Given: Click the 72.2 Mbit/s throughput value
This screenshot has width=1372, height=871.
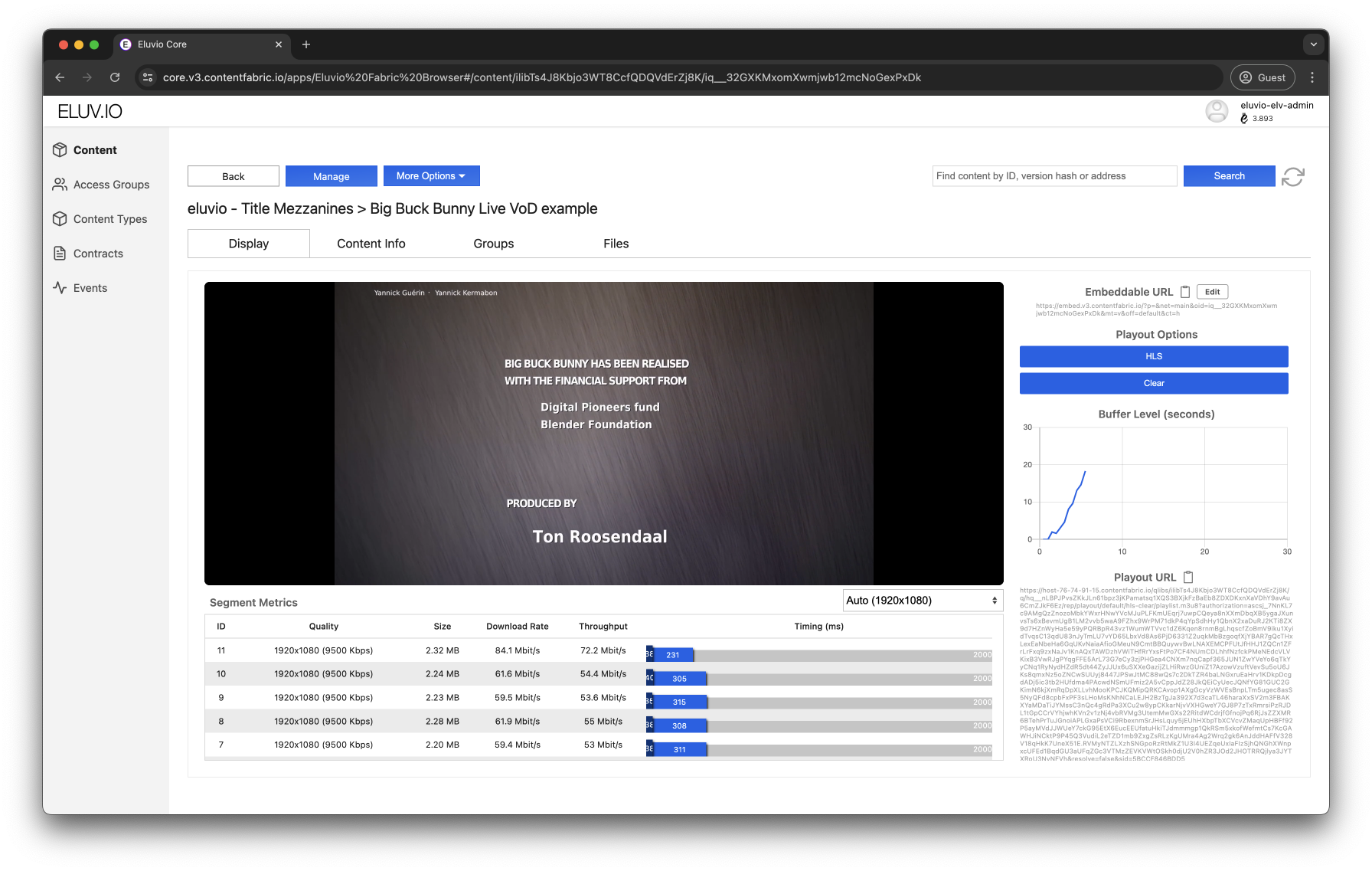Looking at the screenshot, I should 603,650.
